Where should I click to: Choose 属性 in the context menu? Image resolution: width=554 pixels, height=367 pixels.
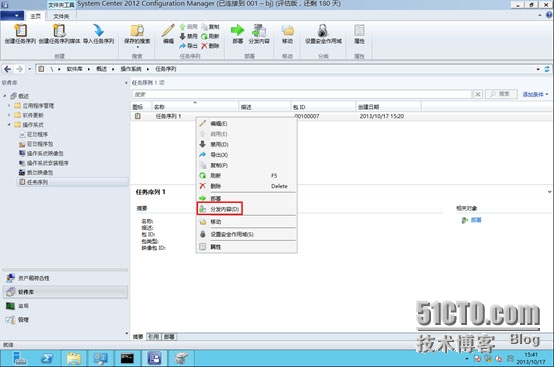246,247
